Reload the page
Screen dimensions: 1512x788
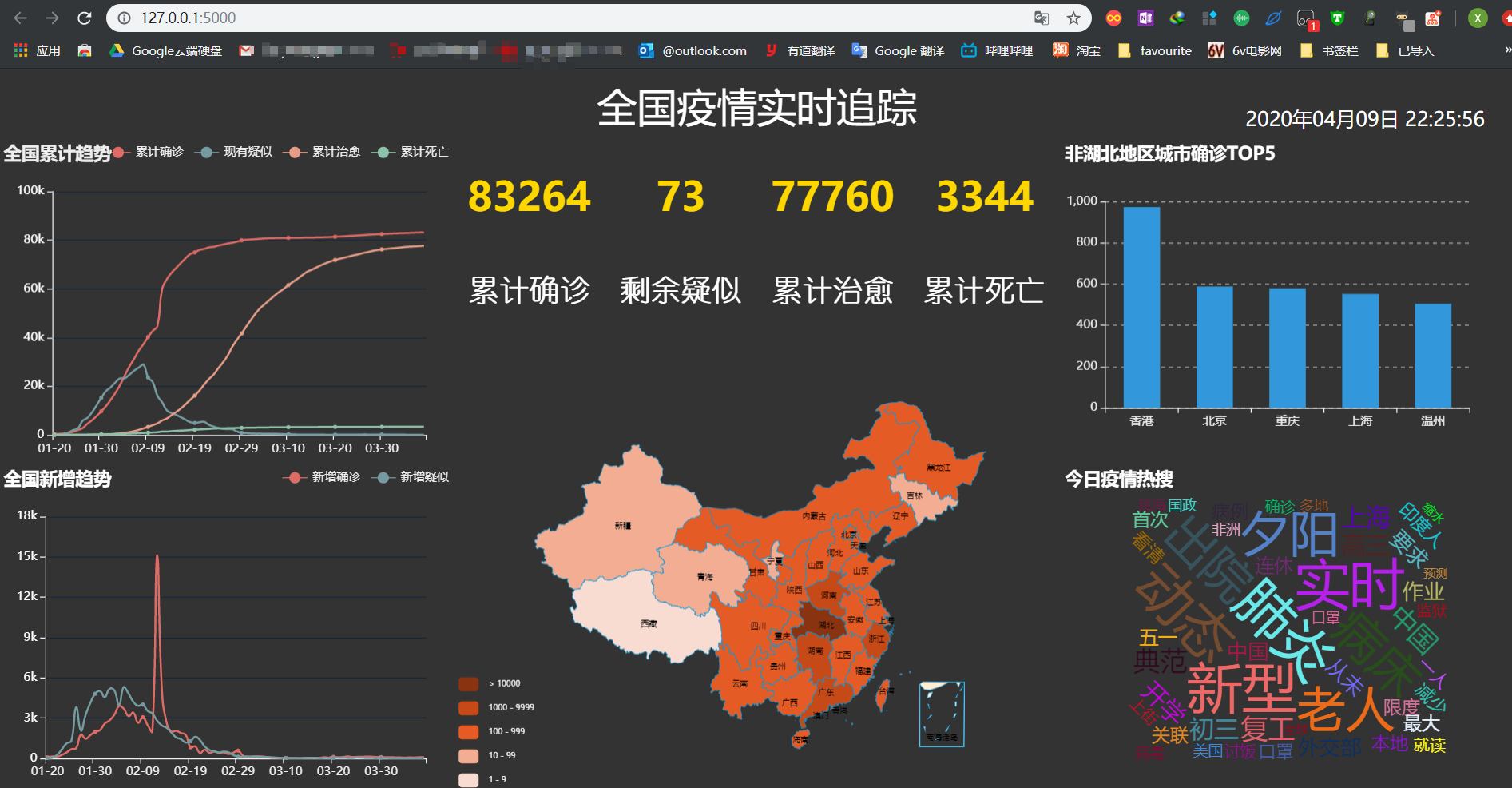pos(84,18)
